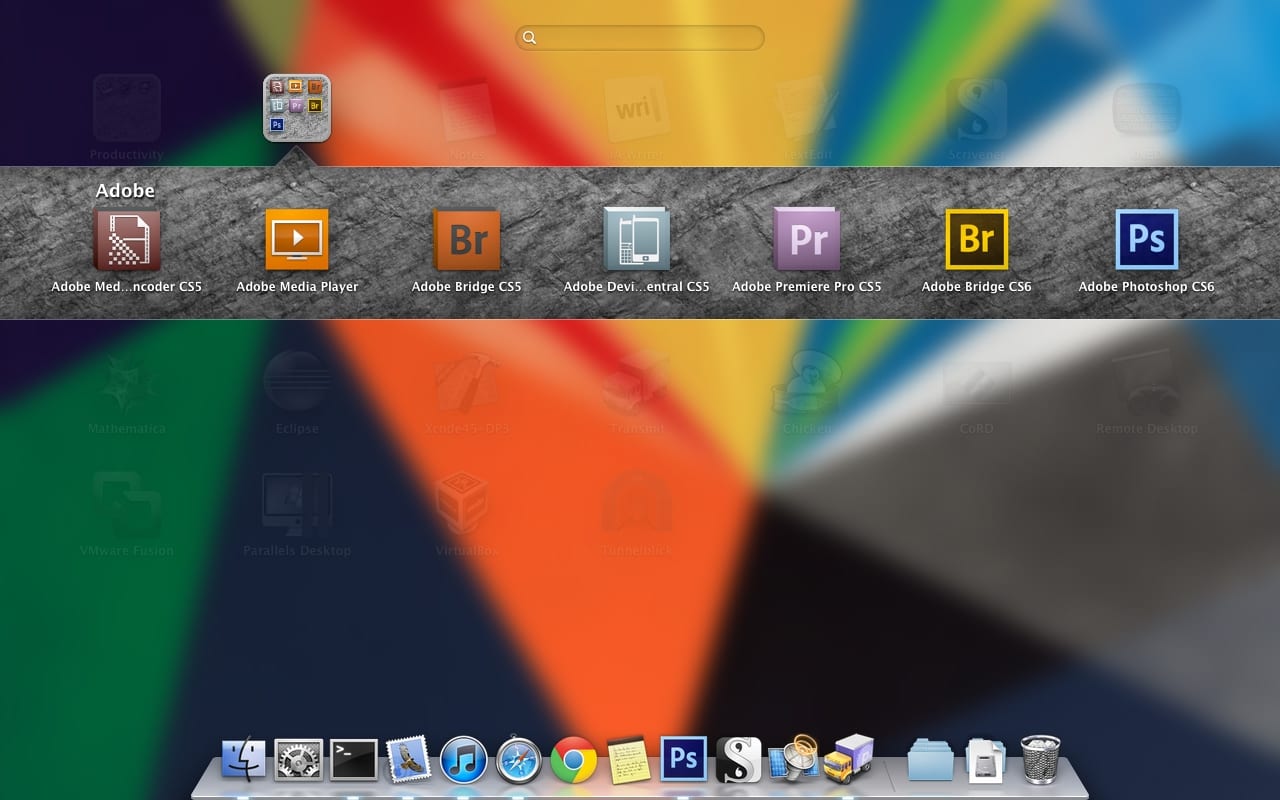Open Safari from the Dock
Image resolution: width=1280 pixels, height=800 pixels.
coord(518,761)
